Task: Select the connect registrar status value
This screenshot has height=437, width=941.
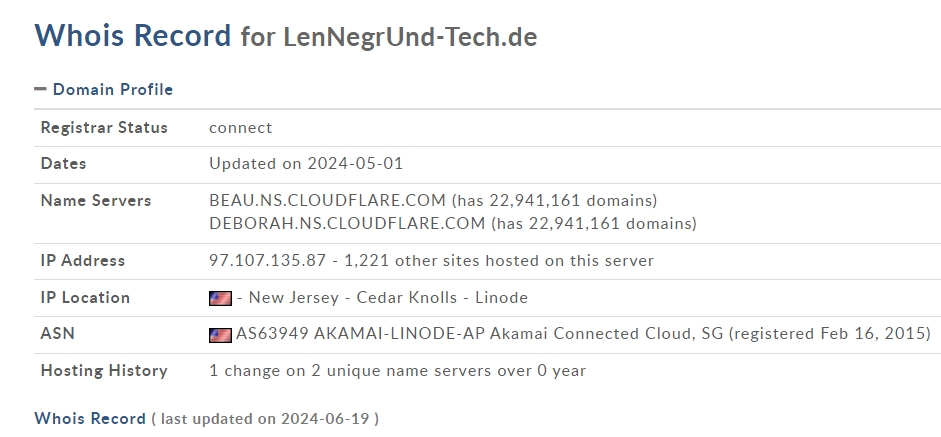Action: click(241, 127)
